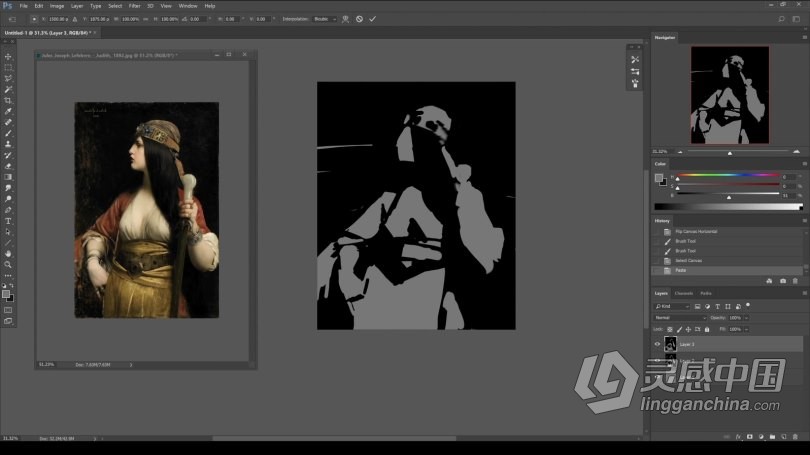Select the Blur tool
Image resolution: width=810 pixels, height=455 pixels.
[x=8, y=188]
